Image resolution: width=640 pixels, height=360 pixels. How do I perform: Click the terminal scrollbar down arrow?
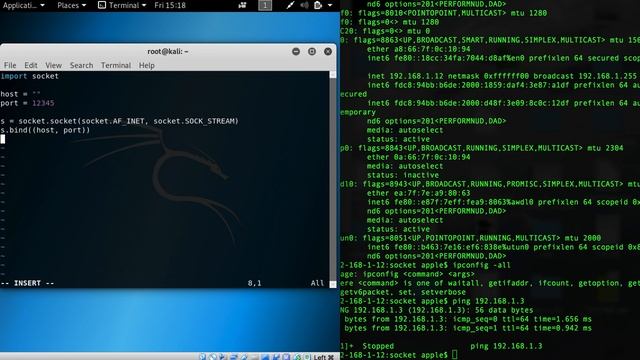point(333,284)
